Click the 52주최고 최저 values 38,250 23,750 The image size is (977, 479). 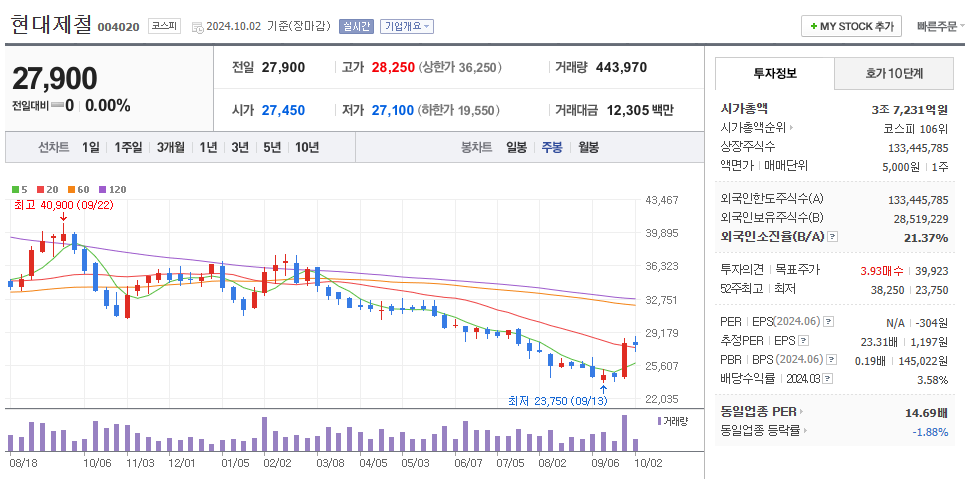click(x=909, y=290)
